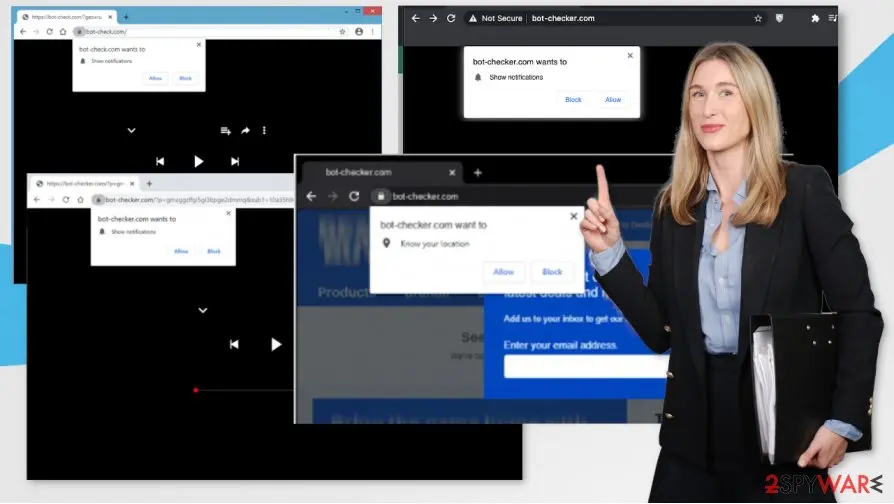Open home page in the top-left light browser
The width and height of the screenshot is (894, 504).
63,31
